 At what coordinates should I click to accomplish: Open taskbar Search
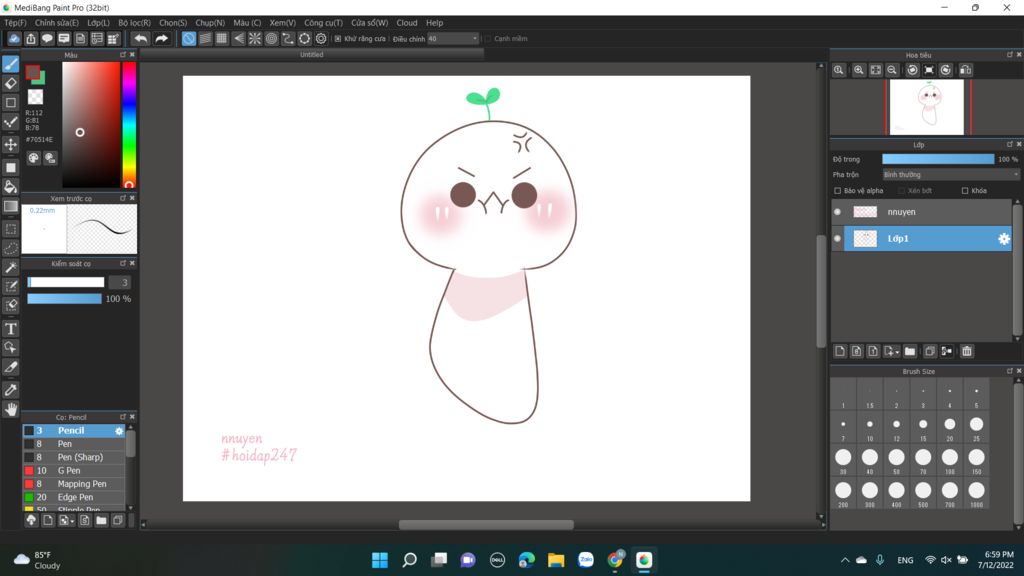point(409,560)
